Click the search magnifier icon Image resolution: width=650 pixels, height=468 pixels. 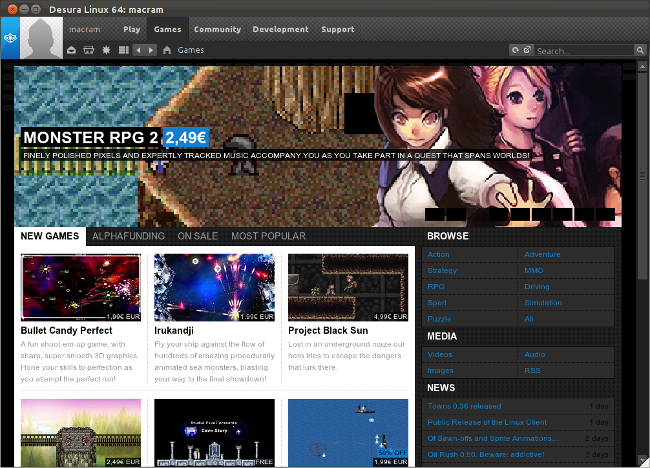coord(640,50)
